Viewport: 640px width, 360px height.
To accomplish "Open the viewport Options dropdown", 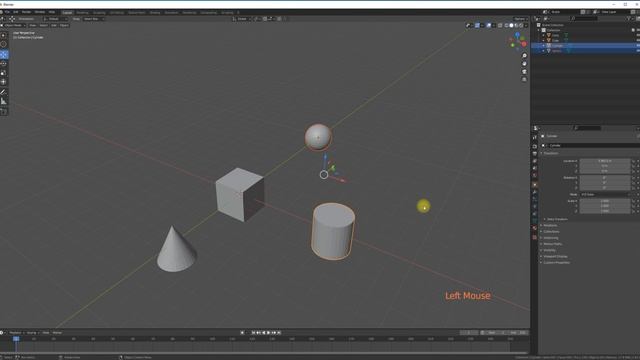I will (520, 19).
